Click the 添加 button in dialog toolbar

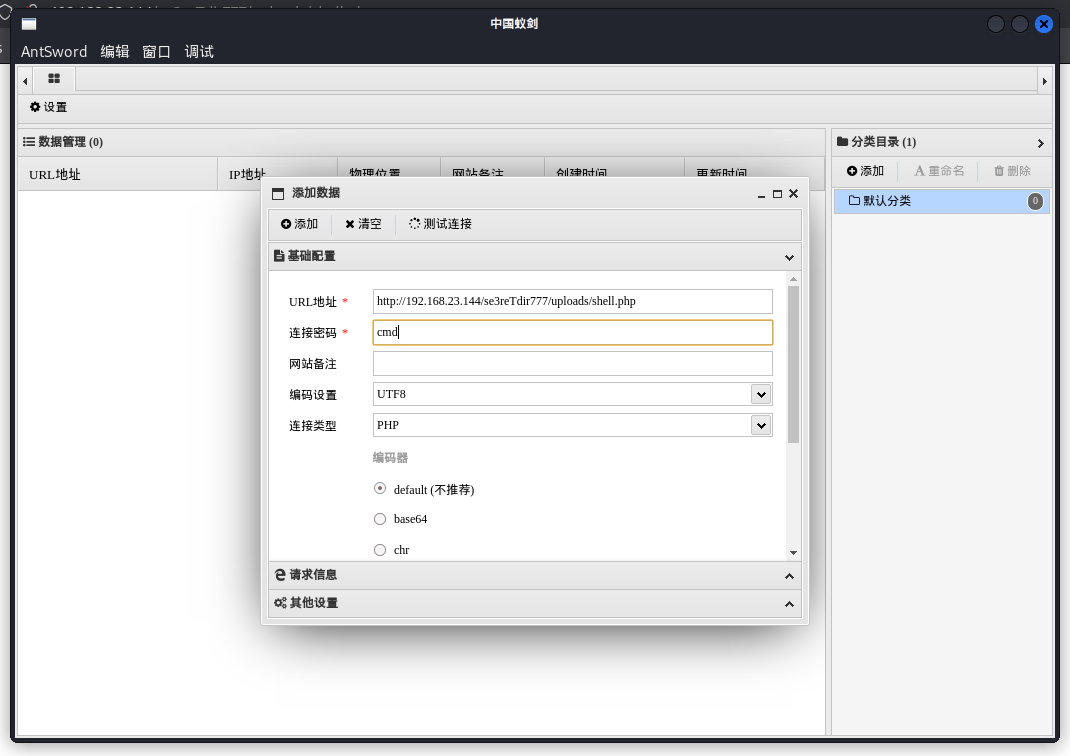coord(299,224)
